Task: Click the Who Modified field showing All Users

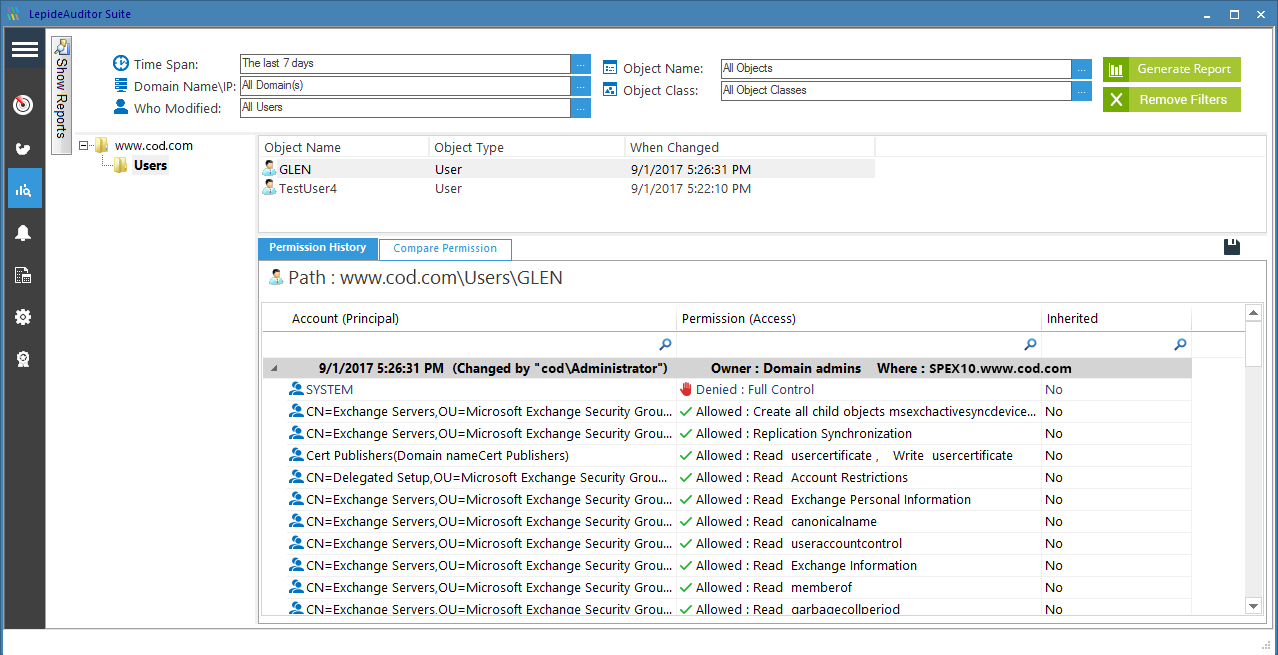Action: tap(405, 108)
